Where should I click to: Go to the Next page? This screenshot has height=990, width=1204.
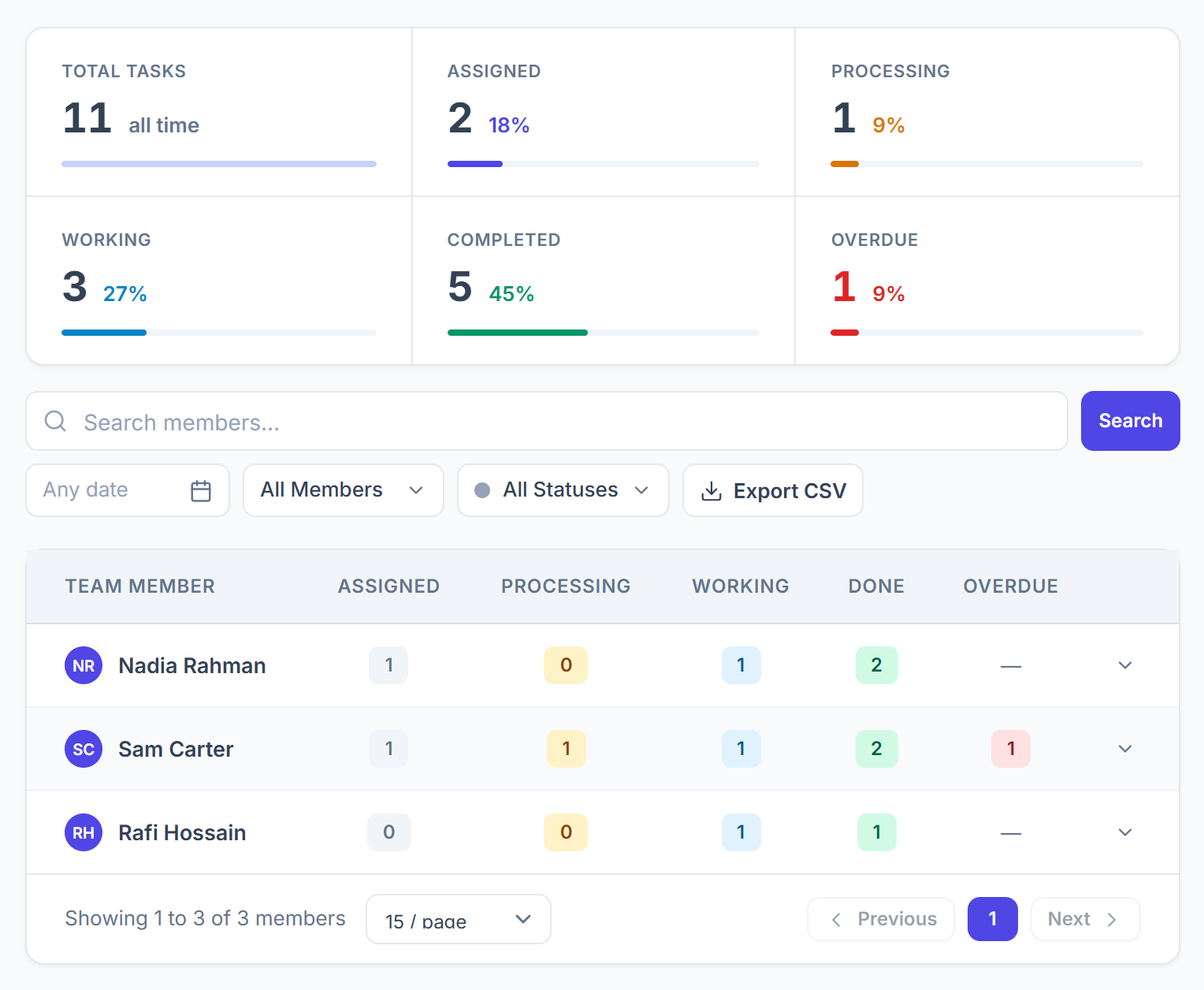pos(1085,919)
